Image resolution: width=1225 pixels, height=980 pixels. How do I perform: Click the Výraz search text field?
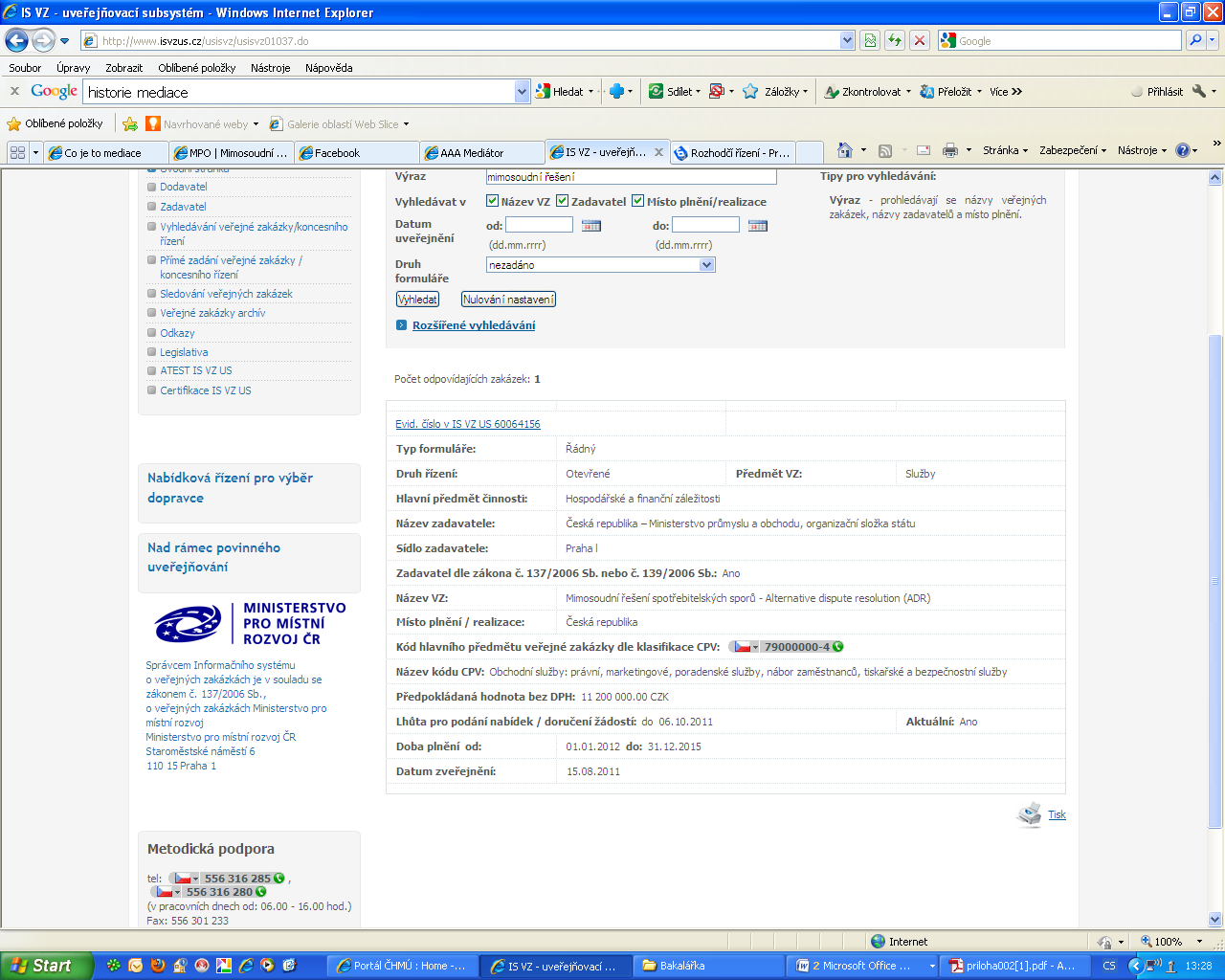click(632, 177)
